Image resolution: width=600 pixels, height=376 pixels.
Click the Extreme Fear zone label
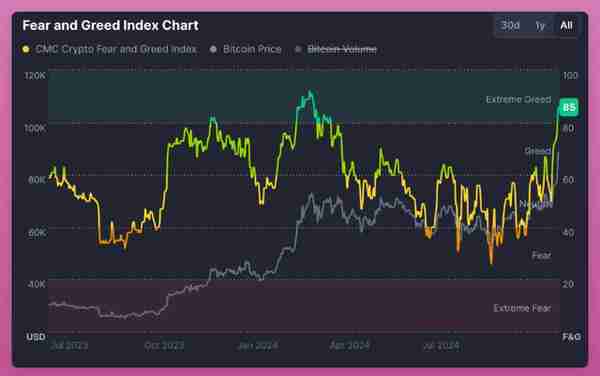click(x=522, y=308)
